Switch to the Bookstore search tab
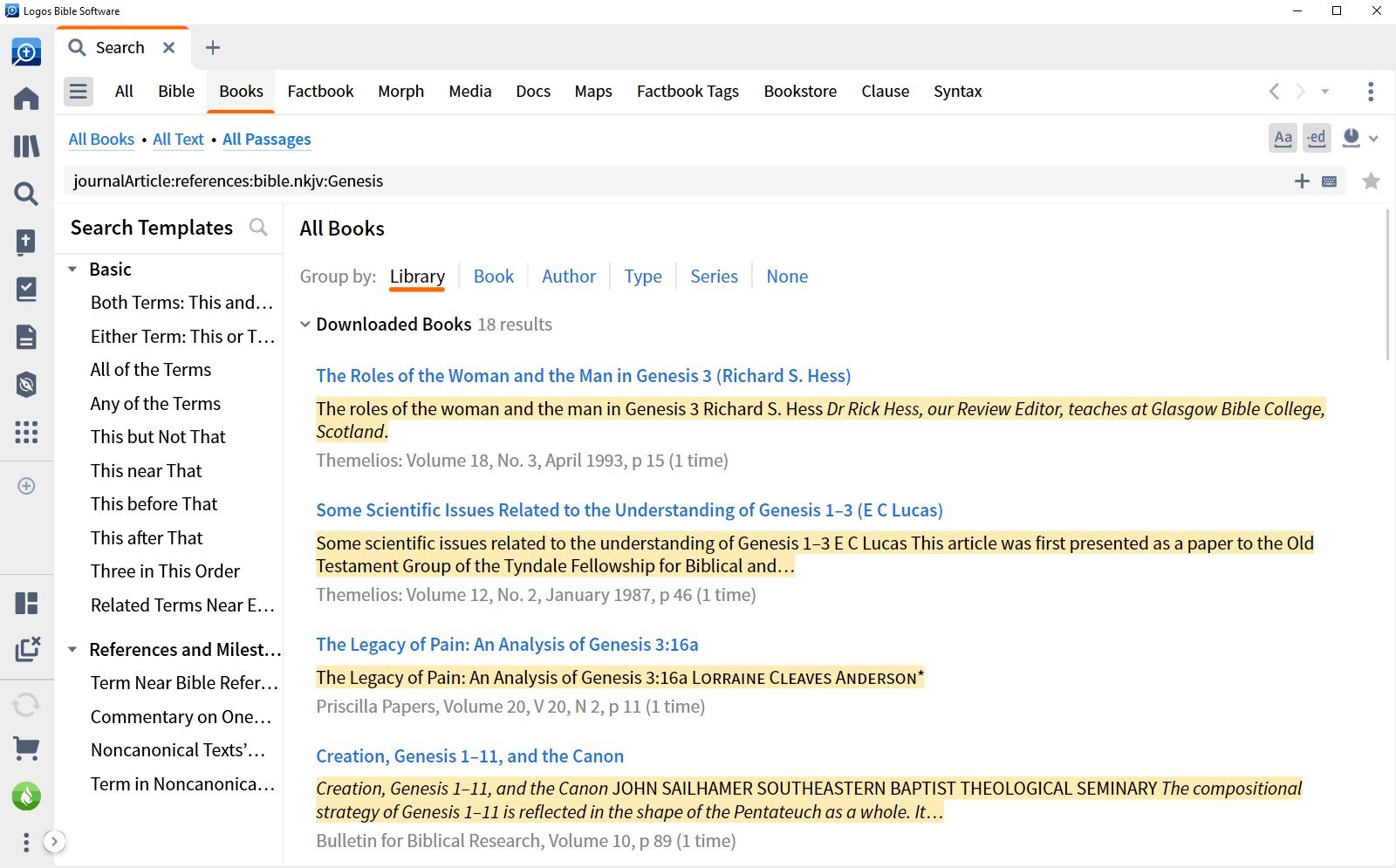Image resolution: width=1396 pixels, height=868 pixels. (800, 91)
